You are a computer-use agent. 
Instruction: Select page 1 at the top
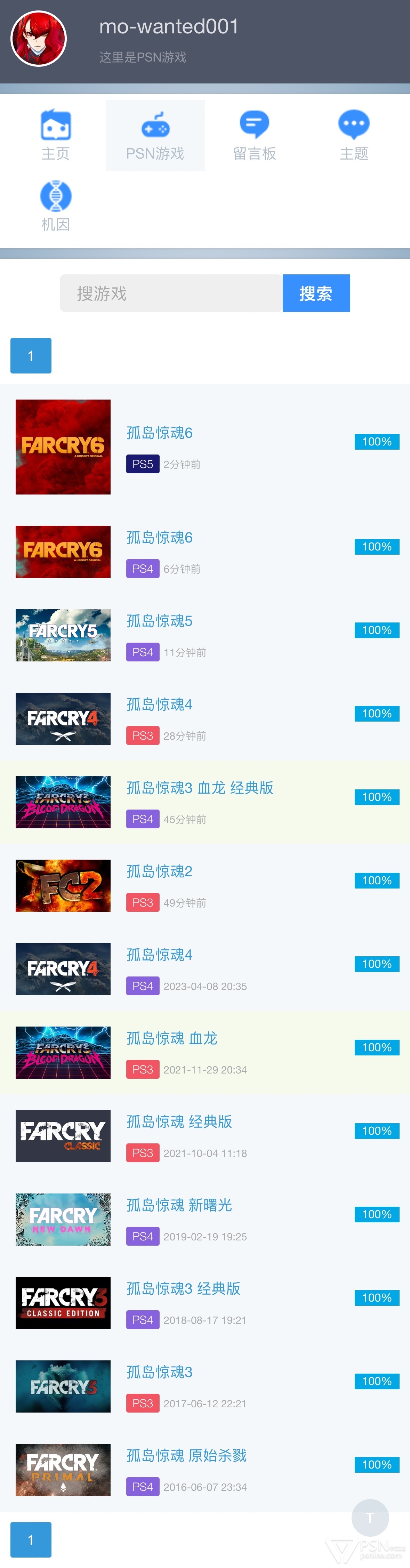coord(31,355)
